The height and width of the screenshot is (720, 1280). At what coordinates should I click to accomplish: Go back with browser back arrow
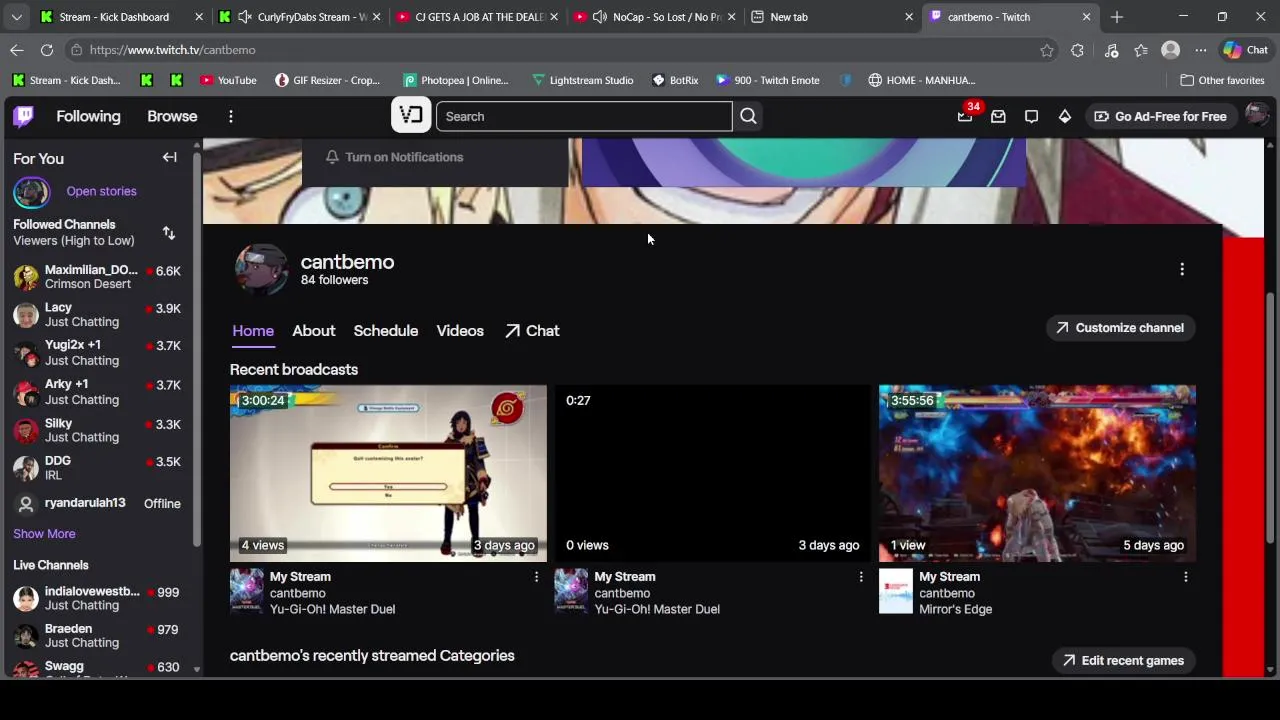17,50
